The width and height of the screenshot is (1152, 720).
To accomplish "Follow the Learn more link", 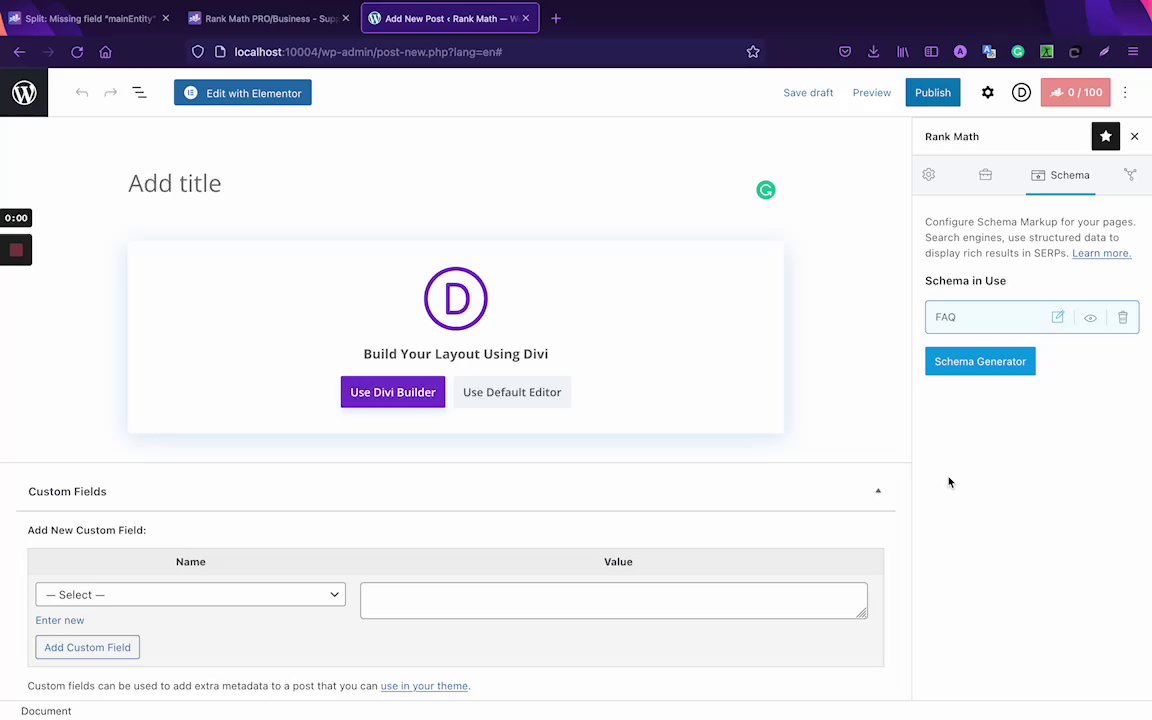I will pos(1101,253).
